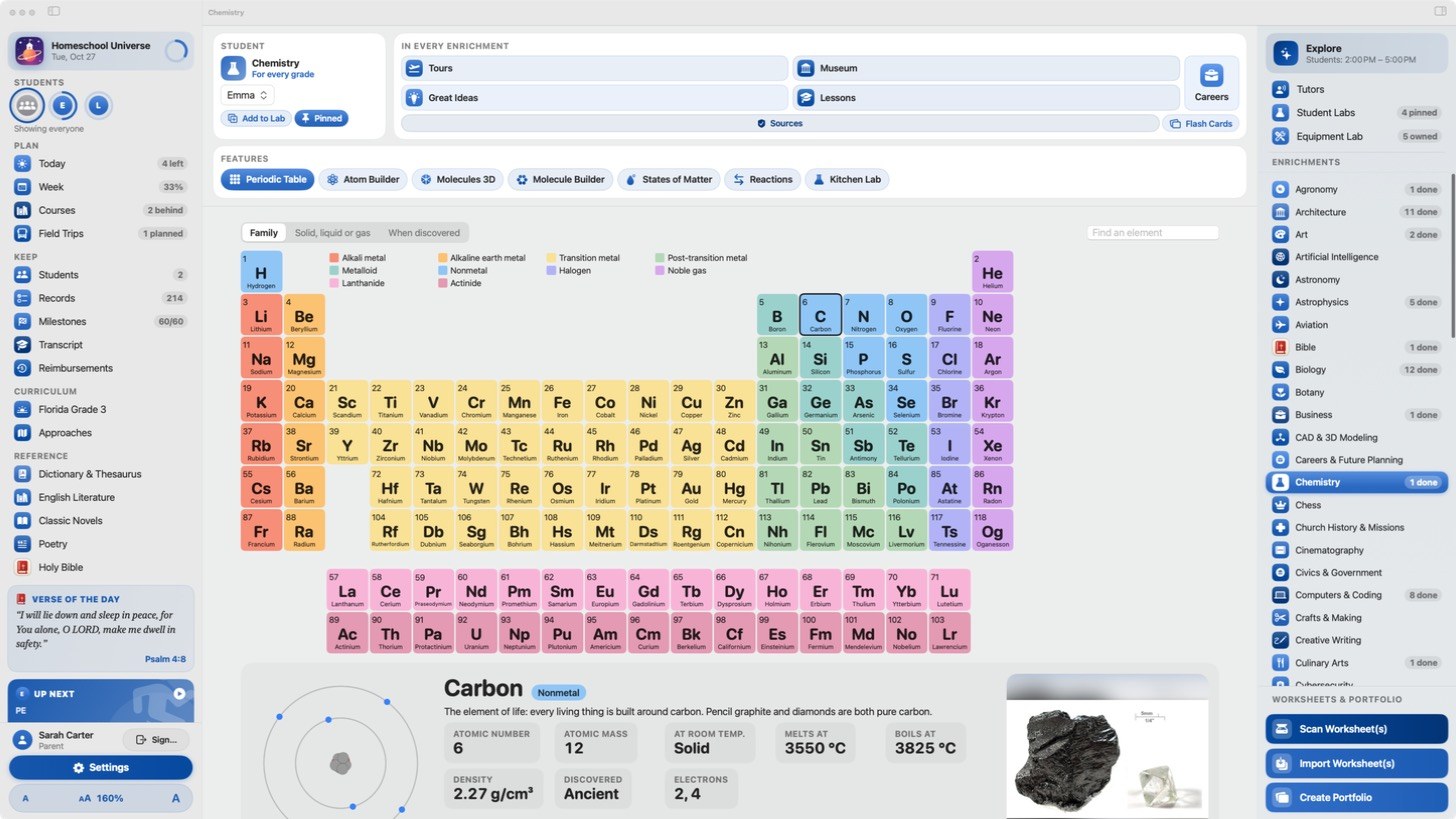Screen dimensions: 1456x819
Task: Click the Find an element search field
Action: (x=1152, y=233)
